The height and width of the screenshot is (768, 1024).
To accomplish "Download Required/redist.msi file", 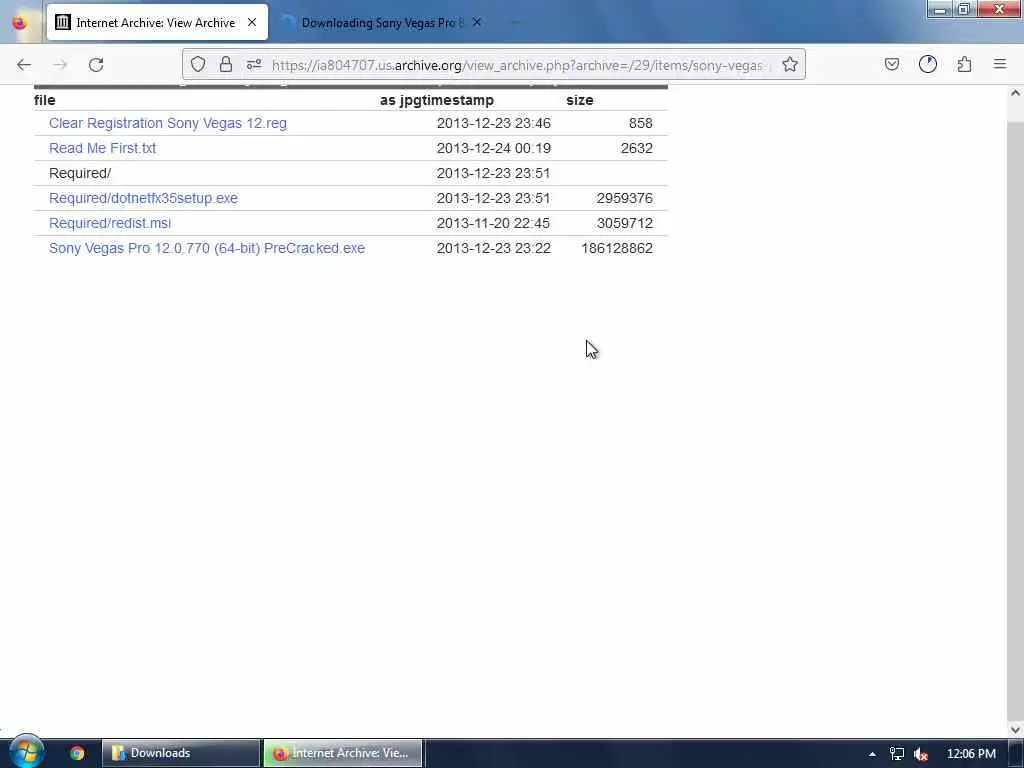I will pyautogui.click(x=110, y=223).
